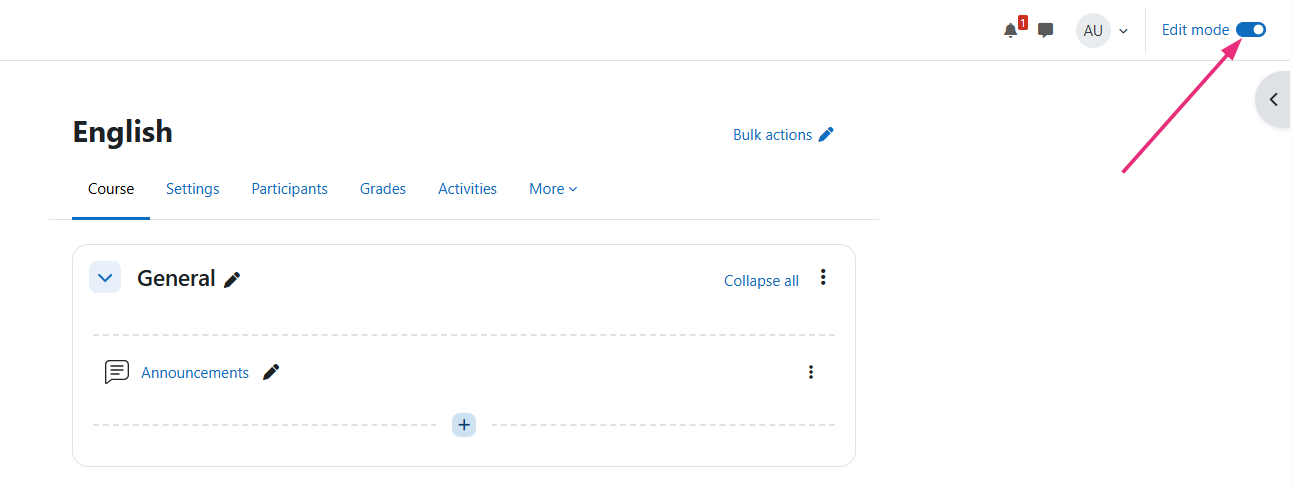
Task: Open three-dot menu for Announcements activity
Action: click(x=811, y=372)
